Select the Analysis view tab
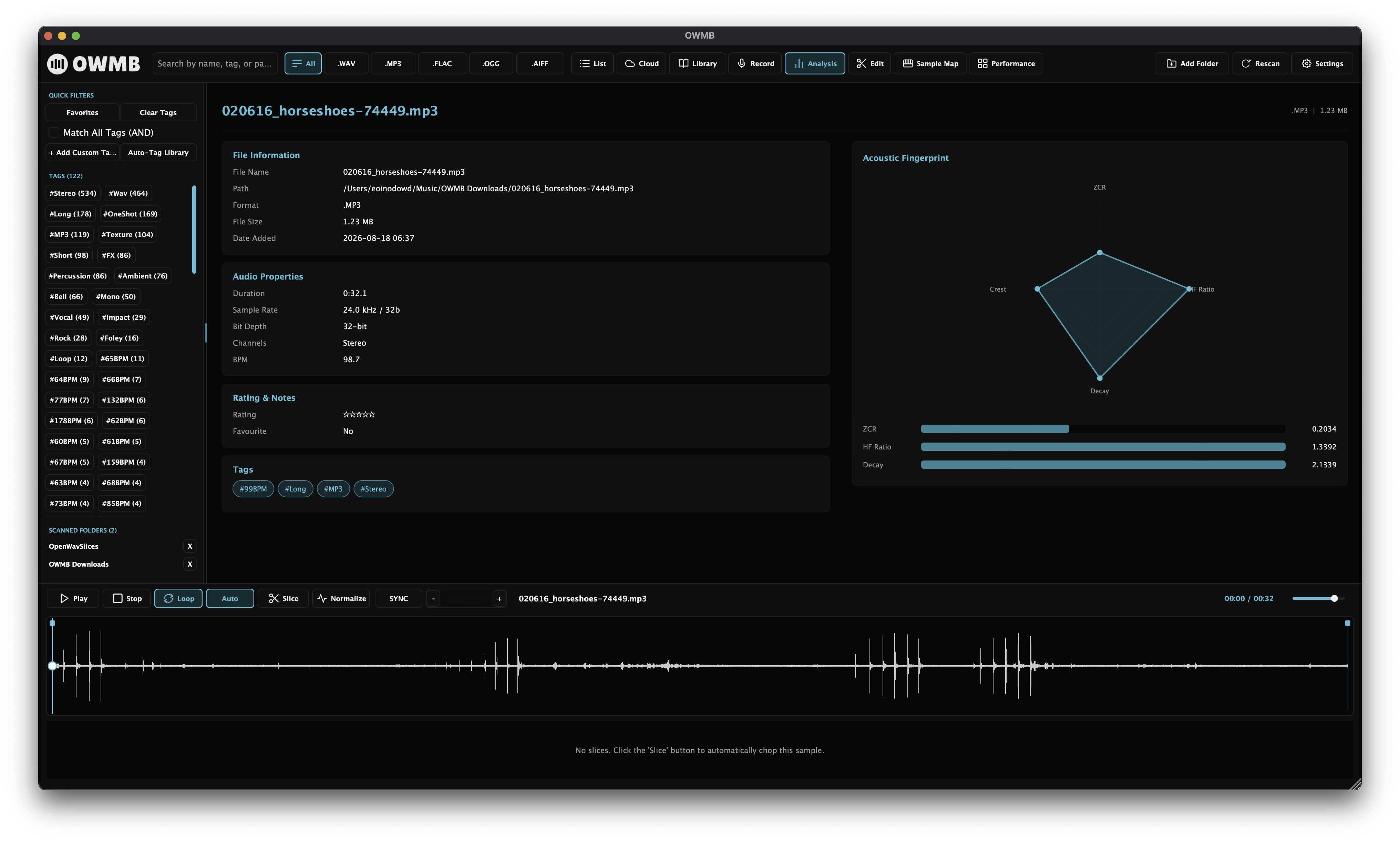 point(814,63)
